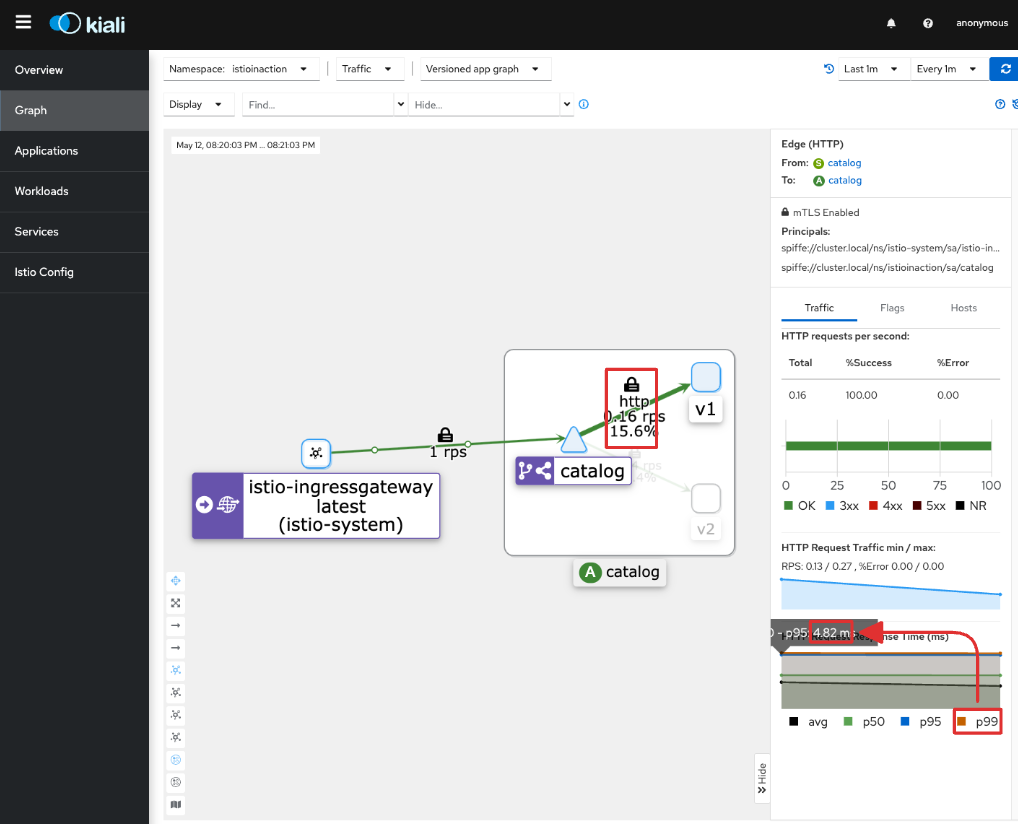Screen dimensions: 1018x824
Task: Select the v2 workload node
Action: (706, 499)
